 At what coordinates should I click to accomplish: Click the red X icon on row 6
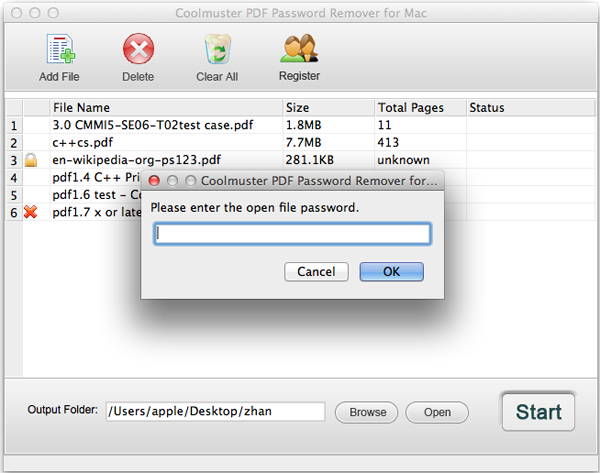click(x=31, y=212)
